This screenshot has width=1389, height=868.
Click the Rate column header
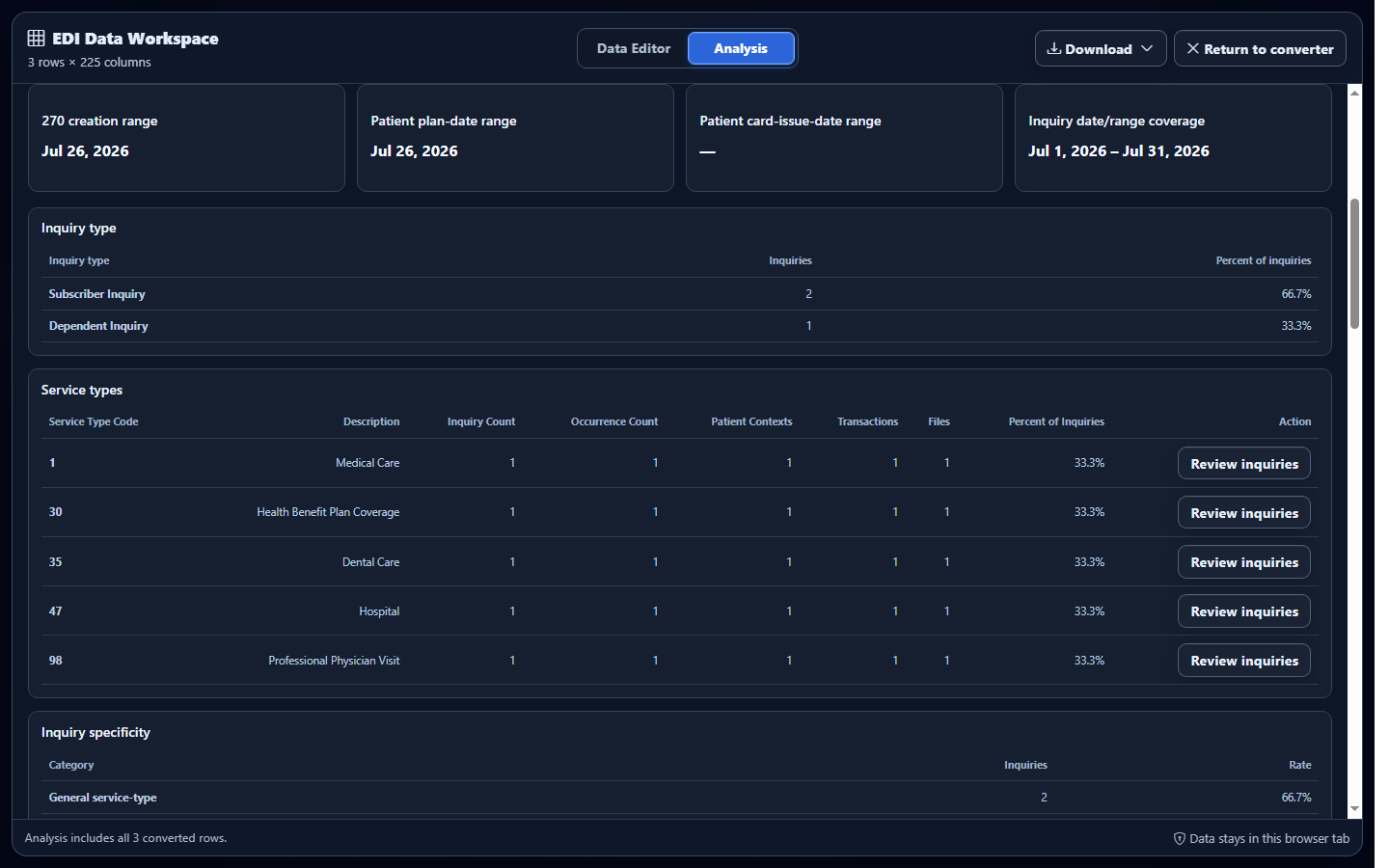tap(1299, 765)
